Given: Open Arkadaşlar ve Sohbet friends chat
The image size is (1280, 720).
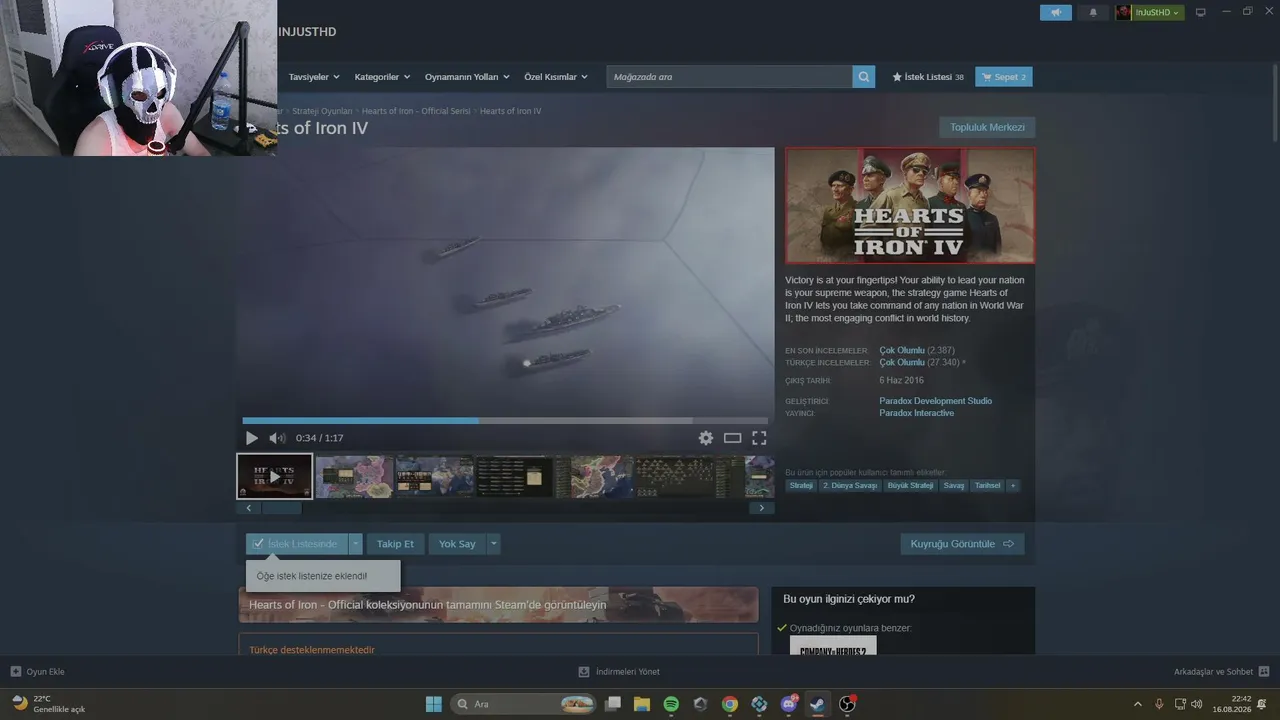Looking at the screenshot, I should pos(1221,672).
